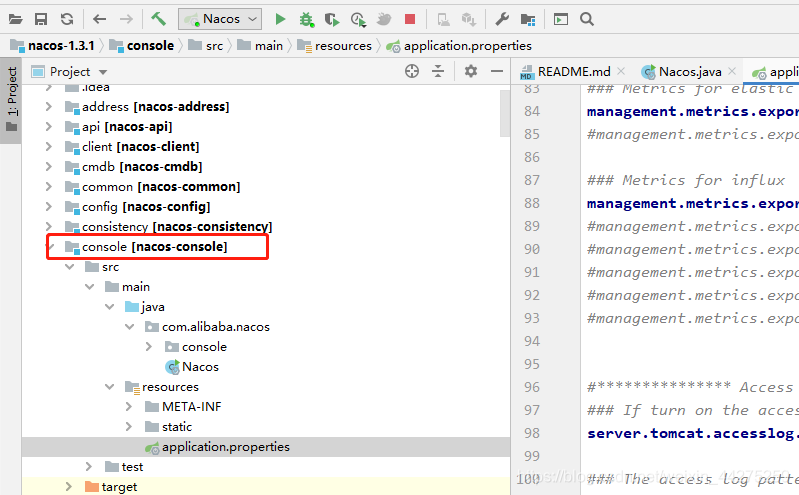This screenshot has width=799, height=495.
Task: Open Project Structure icon
Action: [x=528, y=19]
